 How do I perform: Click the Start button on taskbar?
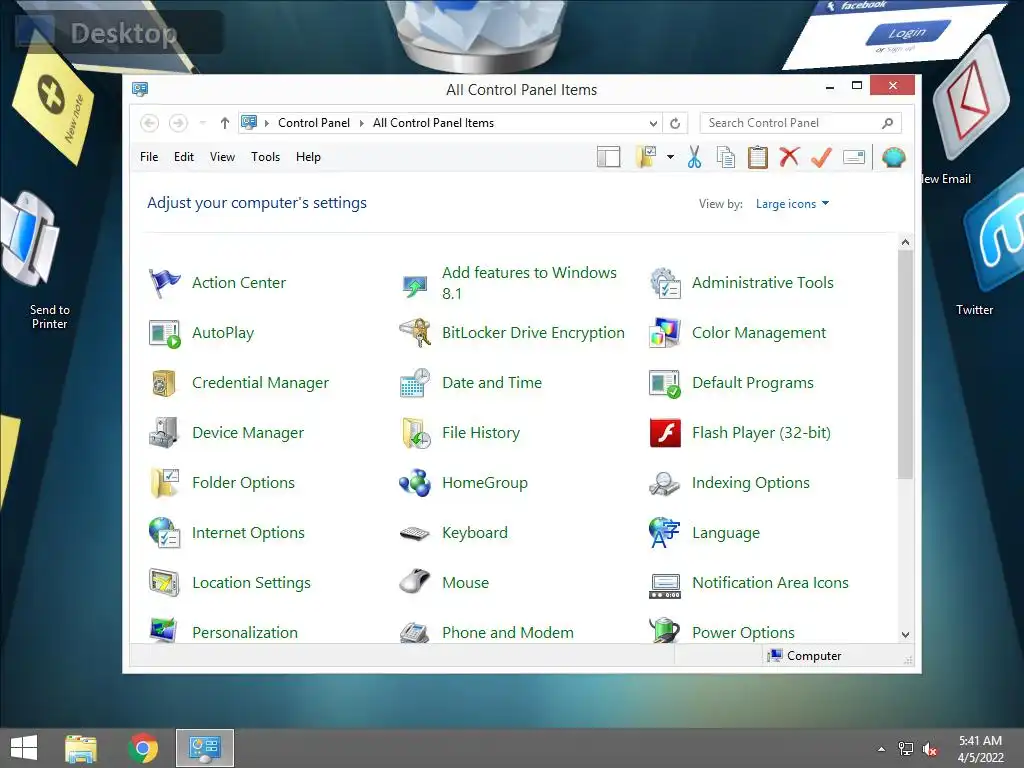click(x=24, y=748)
